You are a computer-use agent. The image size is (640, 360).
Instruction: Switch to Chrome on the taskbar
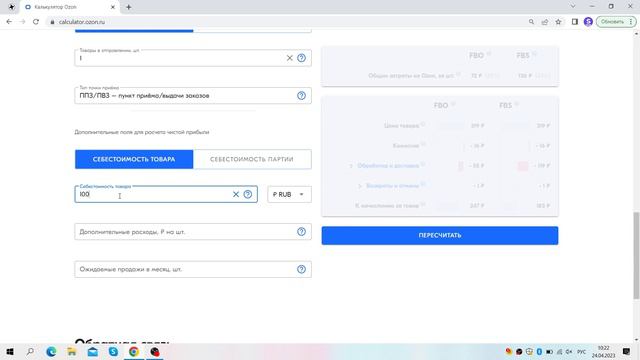point(134,351)
